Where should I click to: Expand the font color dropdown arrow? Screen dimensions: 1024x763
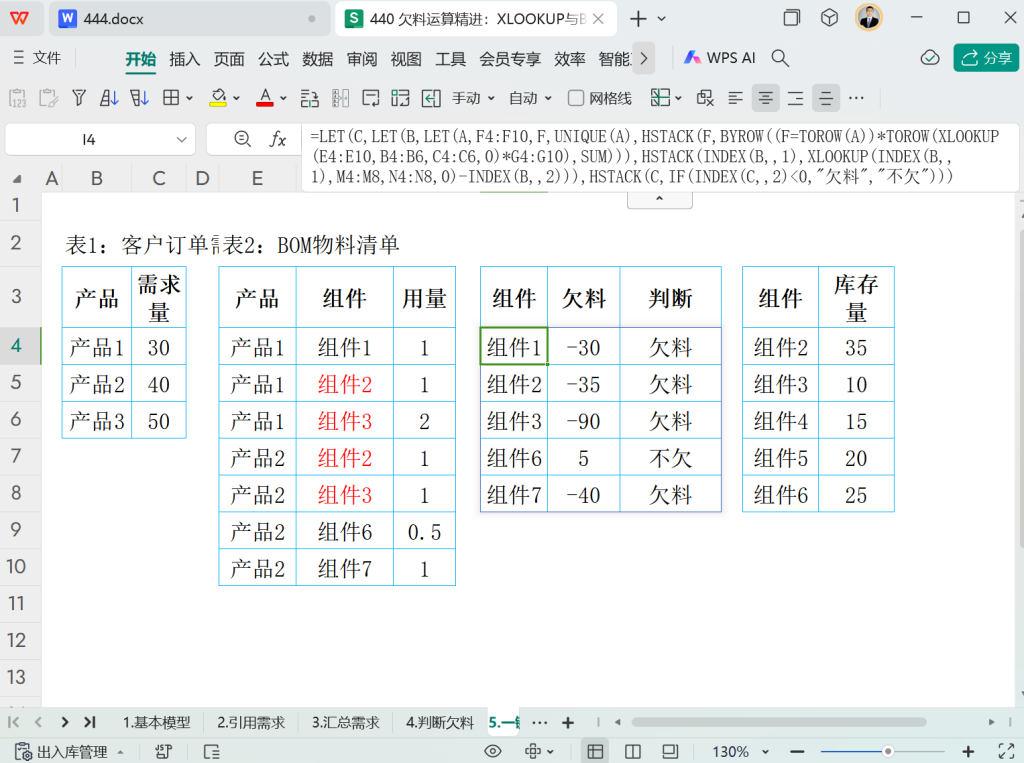[283, 99]
